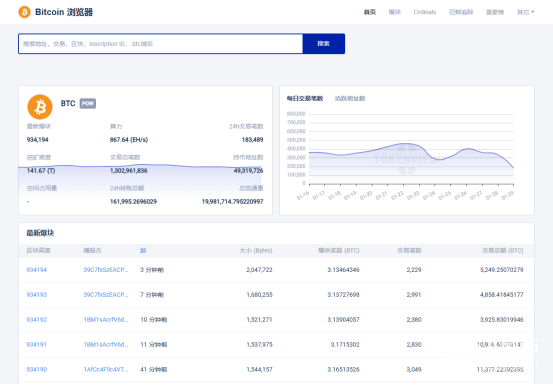Click total transactions value 1,302,961,836

[x=129, y=171]
